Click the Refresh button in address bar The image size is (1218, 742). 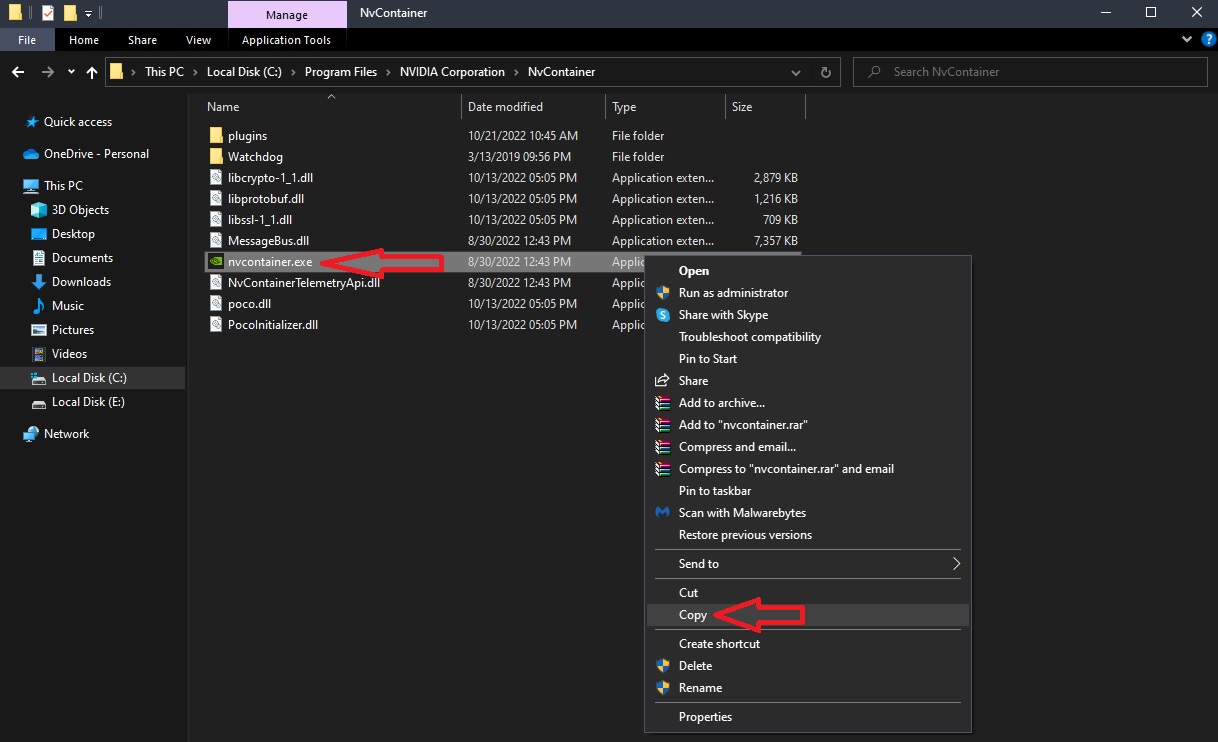click(x=825, y=72)
